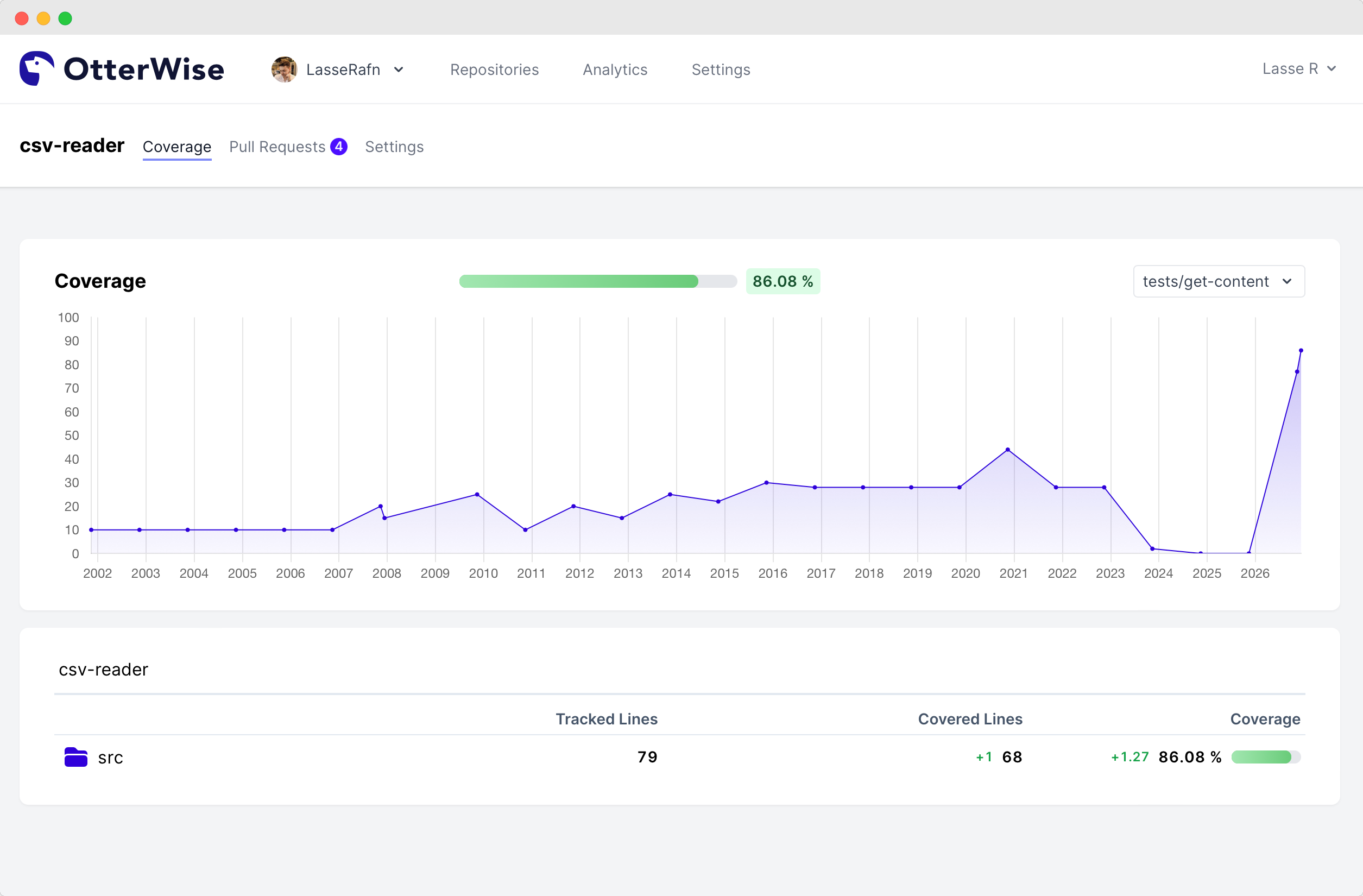Switch to the Pull Requests tab
This screenshot has height=896, width=1363.
point(277,147)
